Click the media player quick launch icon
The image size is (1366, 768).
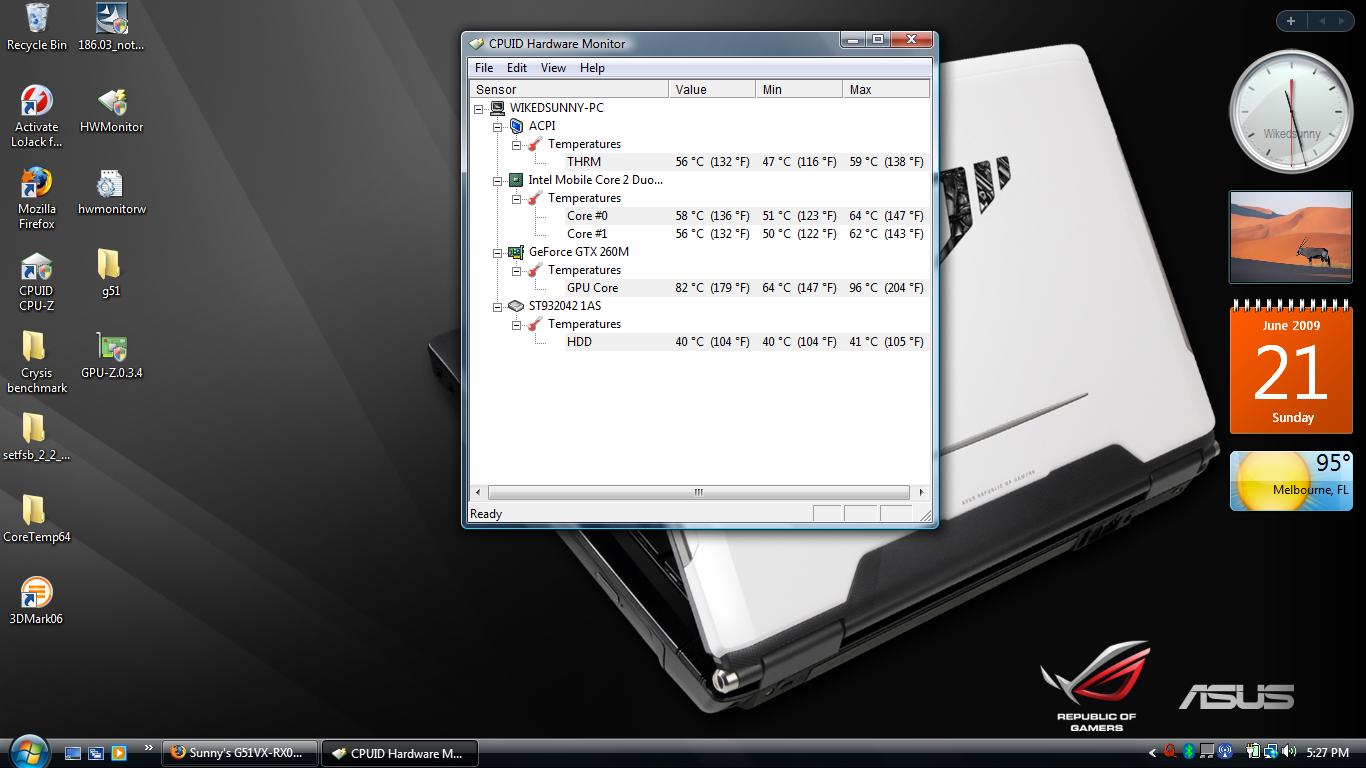click(119, 753)
